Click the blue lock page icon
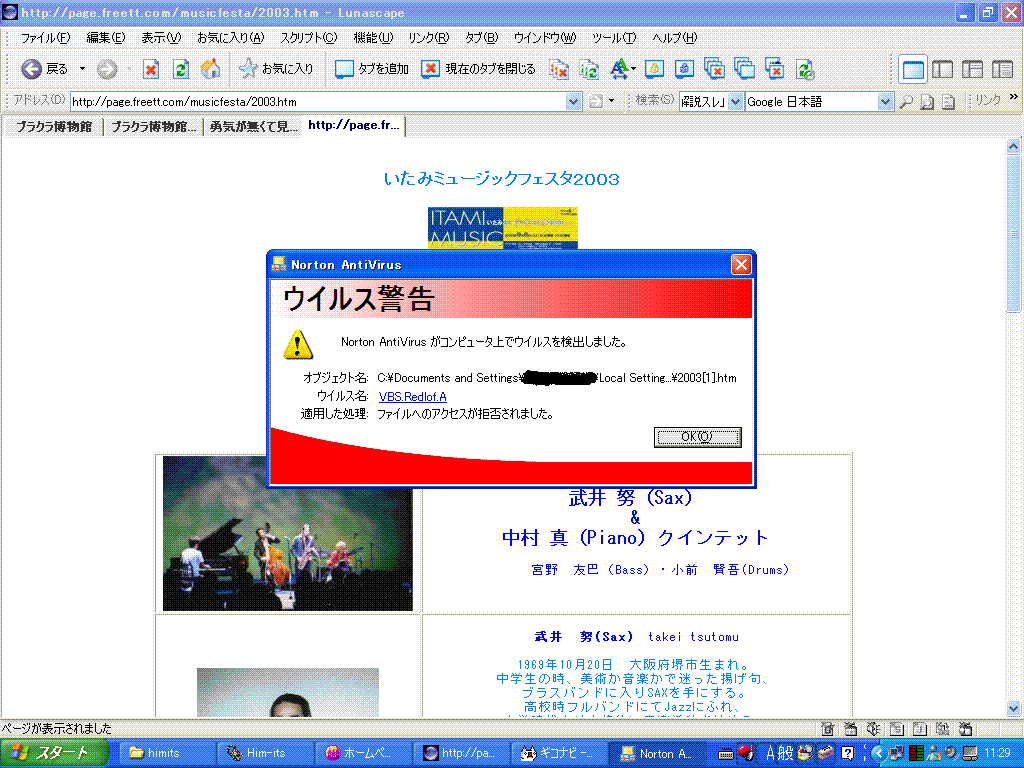1024x768 pixels. tap(684, 69)
